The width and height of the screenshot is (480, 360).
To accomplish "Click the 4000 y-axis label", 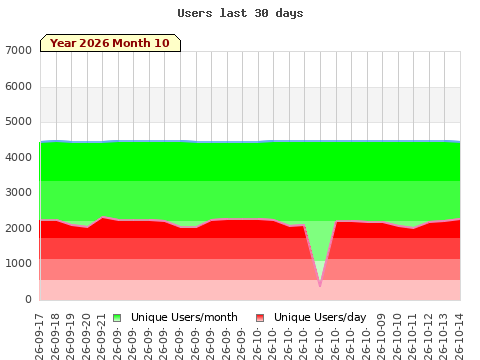I will (x=18, y=157).
